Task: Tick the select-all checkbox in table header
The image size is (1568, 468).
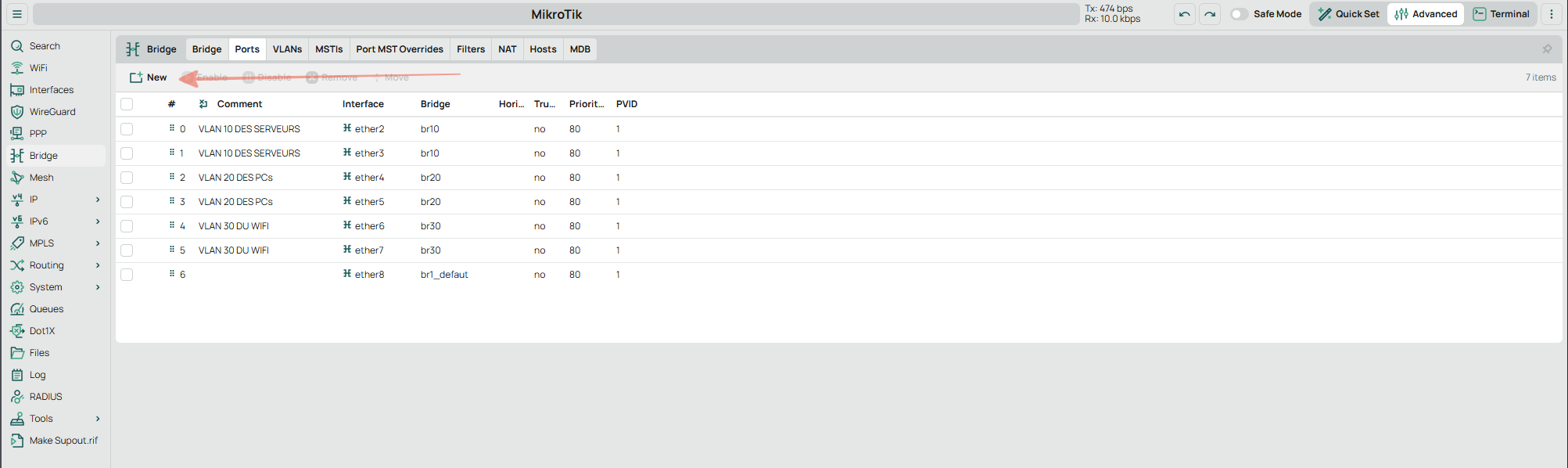Action: tap(127, 104)
